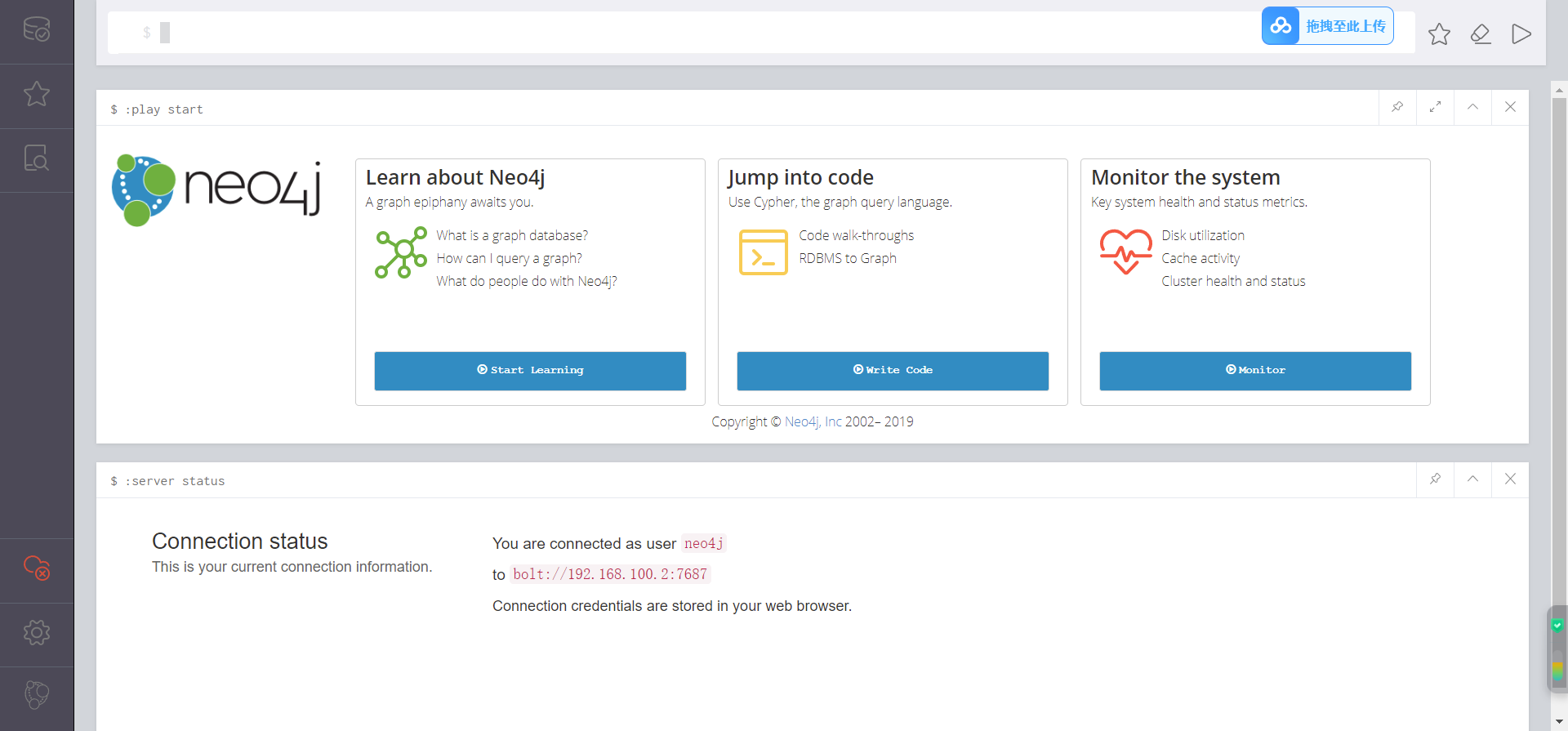The image size is (1568, 731).
Task: Open the About Neo4j sidebar icon
Action: click(x=37, y=695)
